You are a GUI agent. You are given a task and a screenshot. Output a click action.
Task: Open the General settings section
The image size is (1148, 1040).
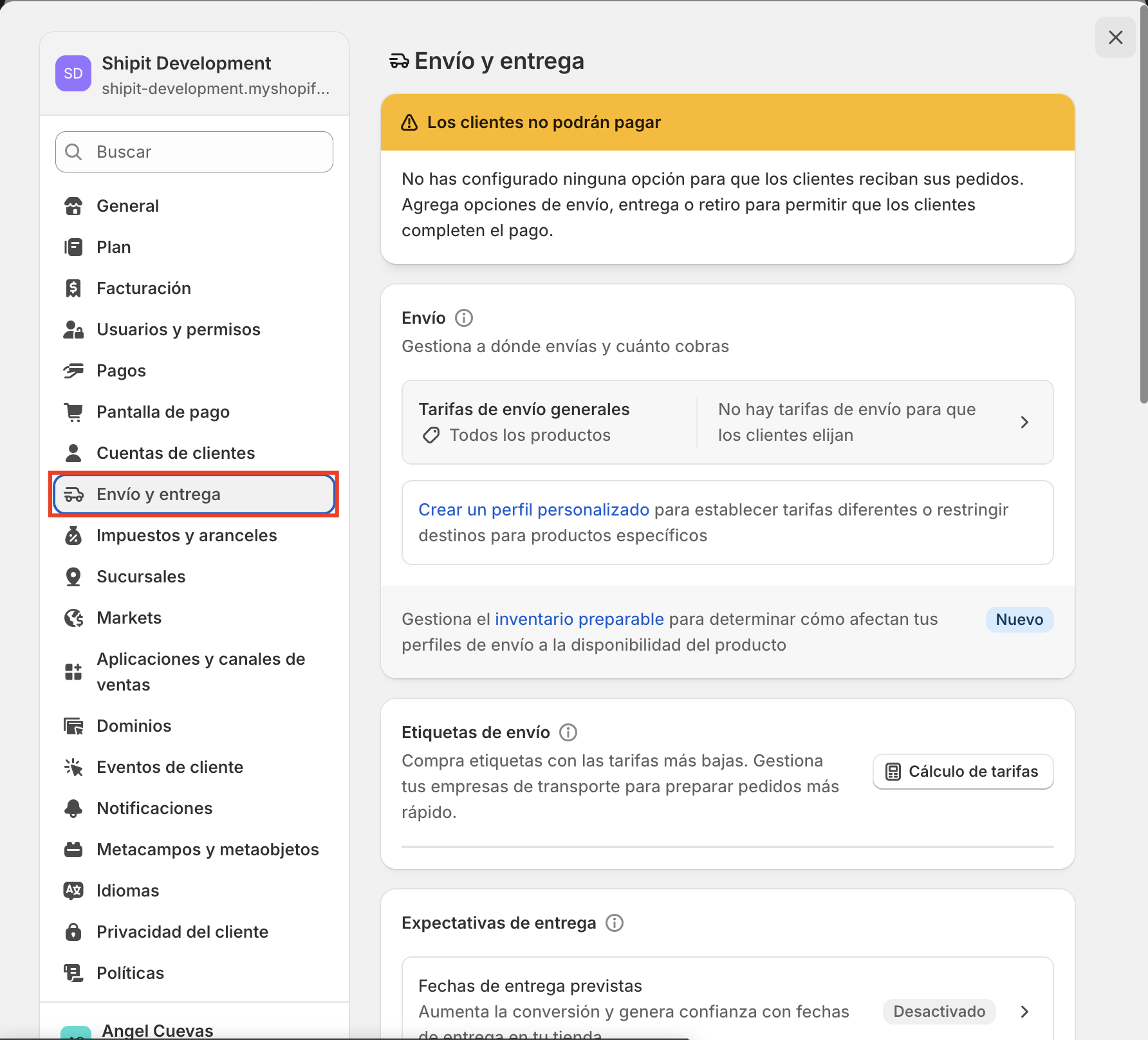[127, 206]
